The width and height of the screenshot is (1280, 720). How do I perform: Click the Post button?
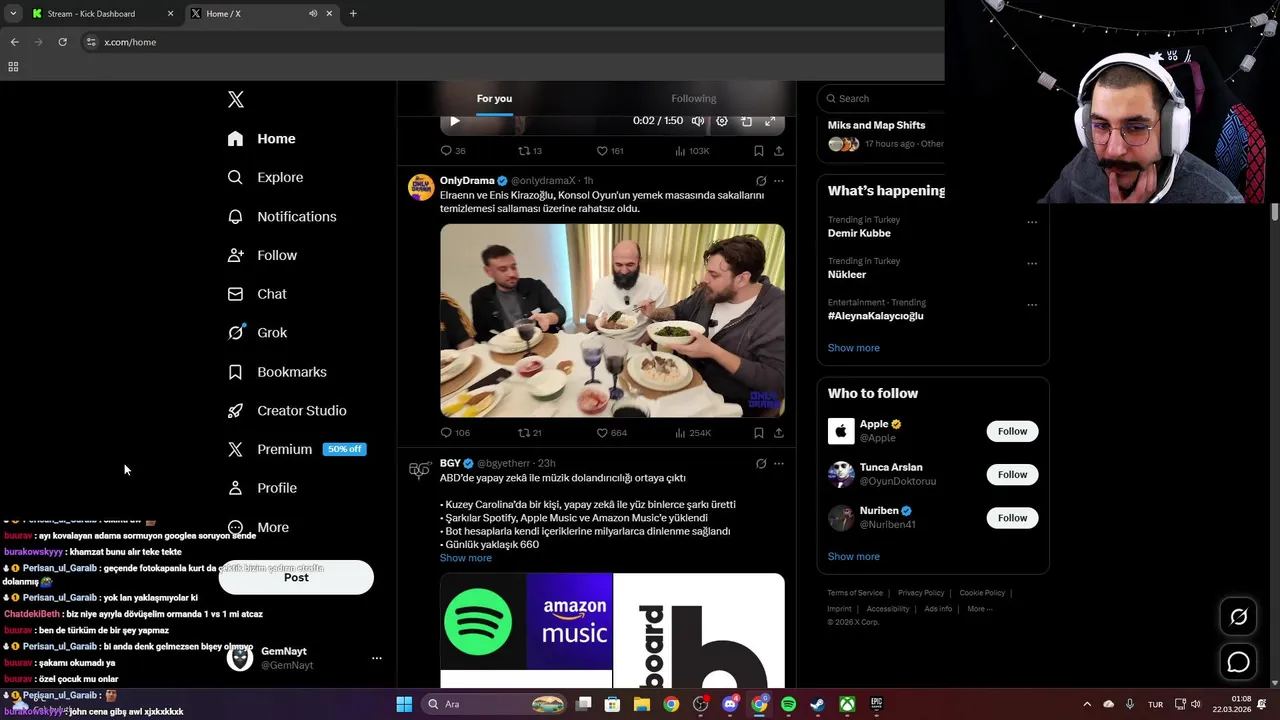point(296,577)
